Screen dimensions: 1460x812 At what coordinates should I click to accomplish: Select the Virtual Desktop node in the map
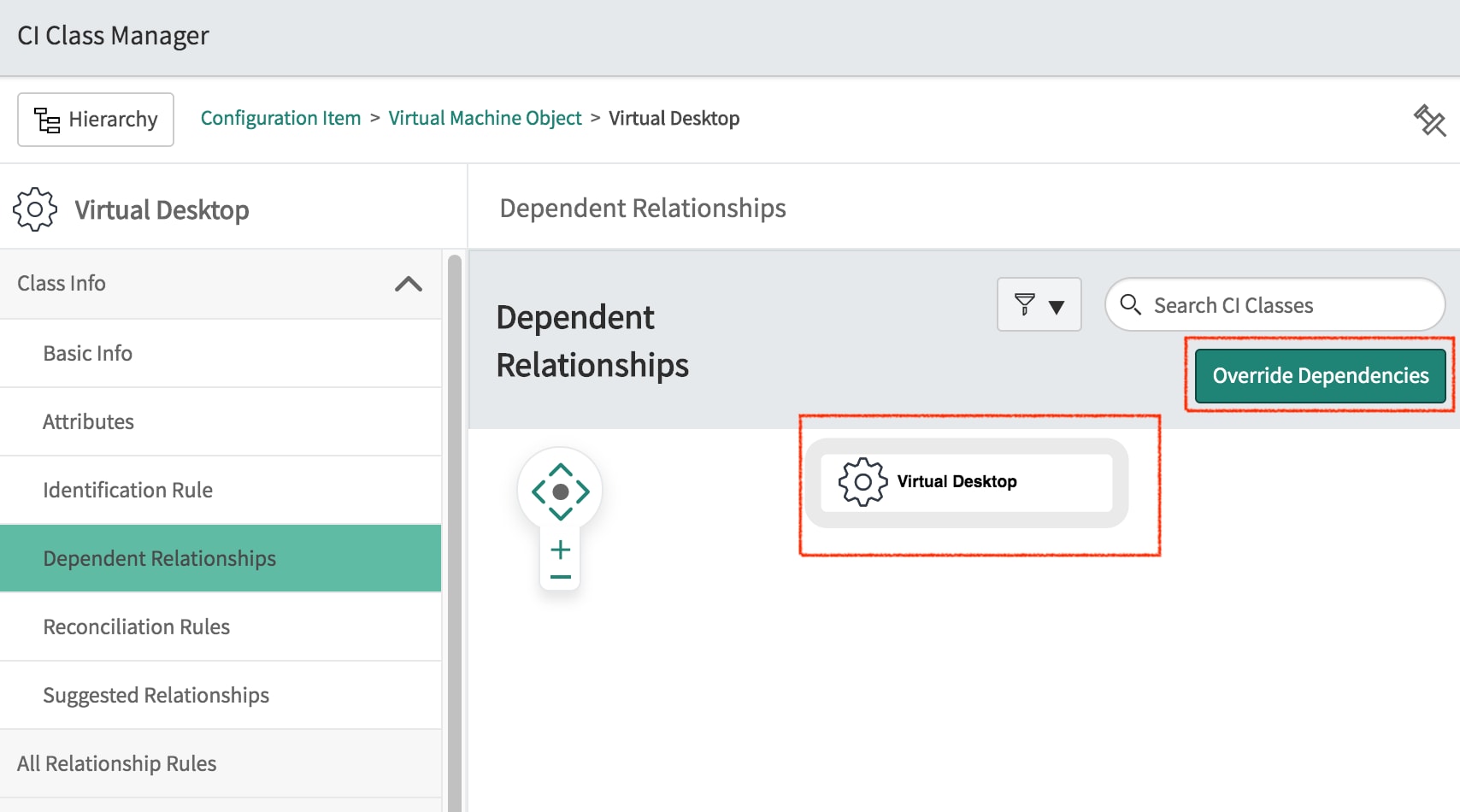coord(966,483)
